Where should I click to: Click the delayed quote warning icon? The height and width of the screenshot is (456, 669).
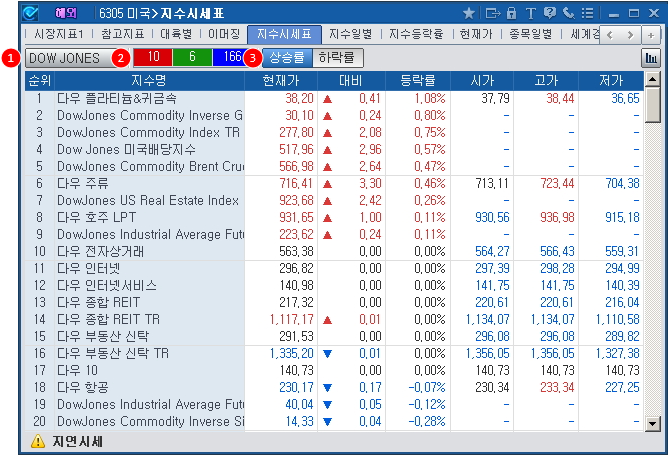38,441
